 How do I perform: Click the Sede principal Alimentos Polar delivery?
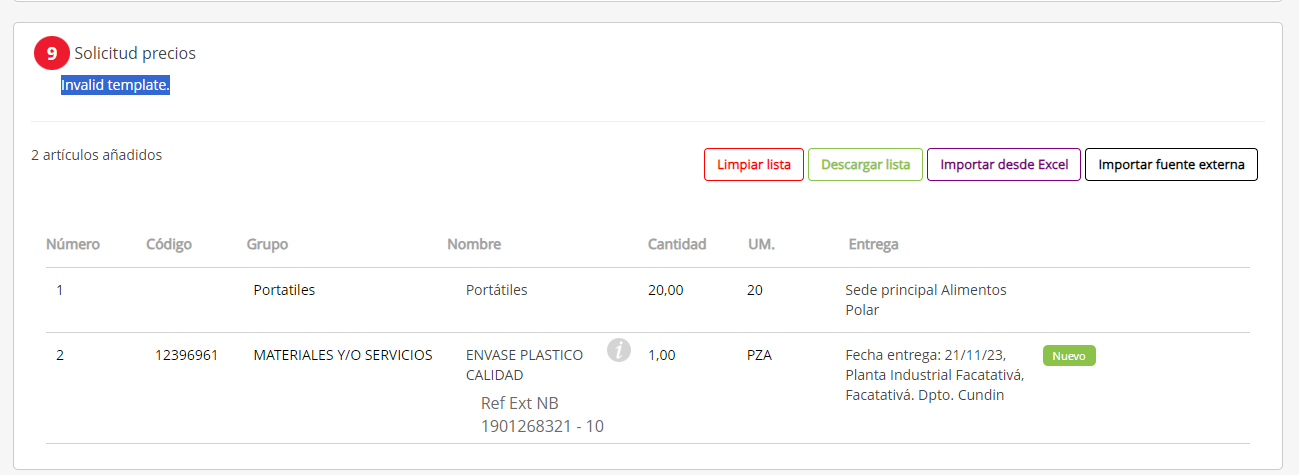[x=926, y=300]
